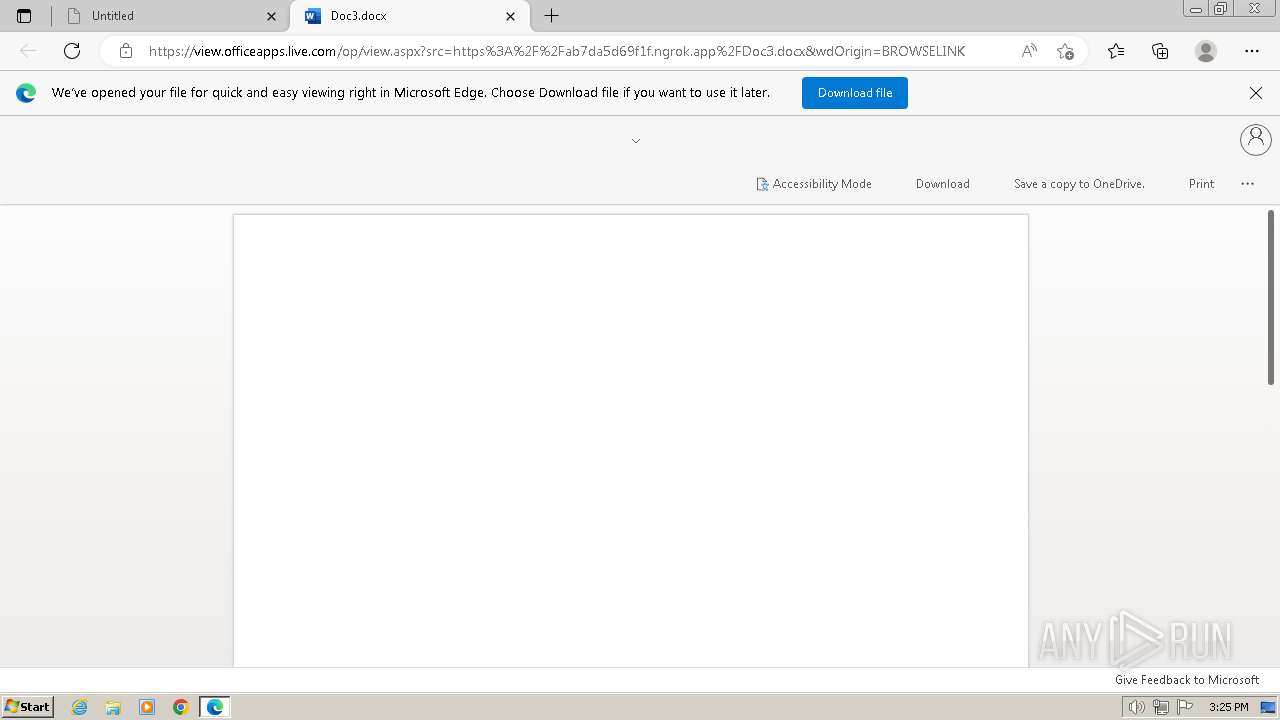Open the Windows Start menu
Viewport: 1280px width, 720px height.
(x=28, y=707)
